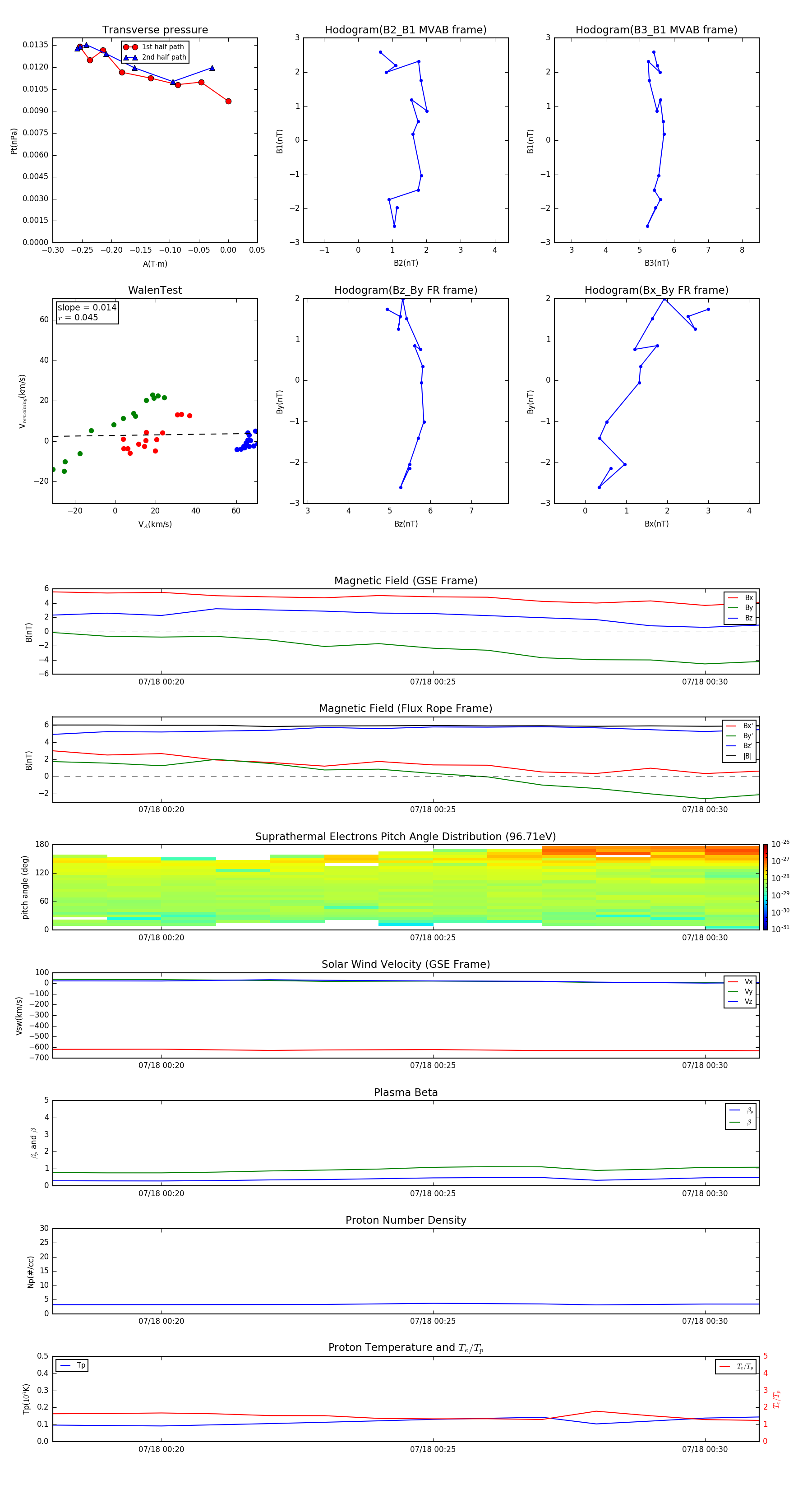Click the "Bz'" entry in Flux Rope legend

pos(739,746)
